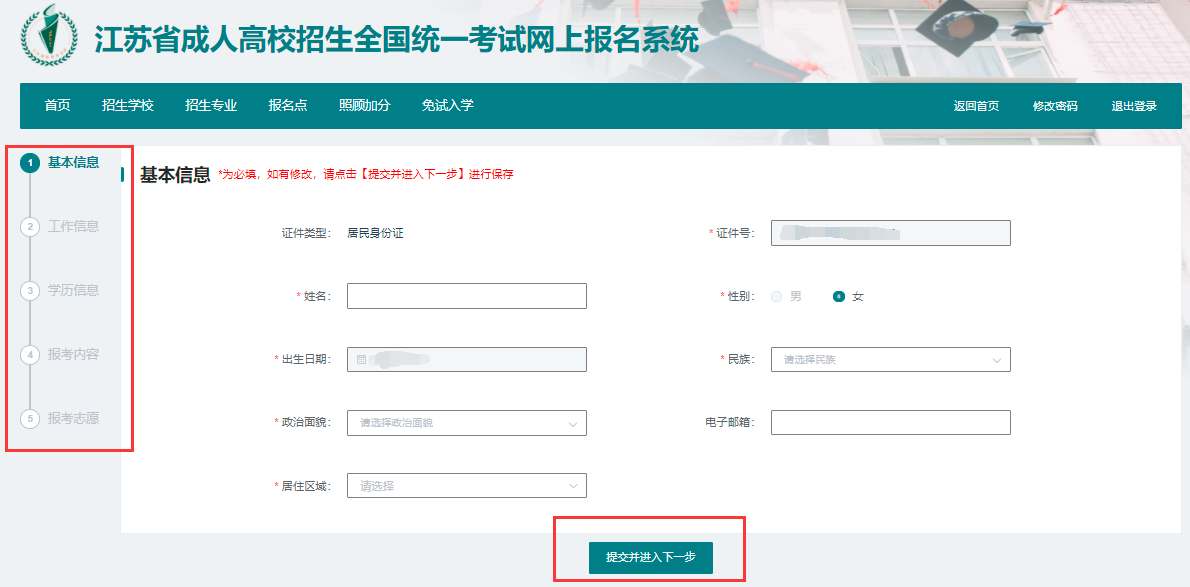The height and width of the screenshot is (587, 1190).
Task: Open the 民族 selection dropdown
Action: 890,360
